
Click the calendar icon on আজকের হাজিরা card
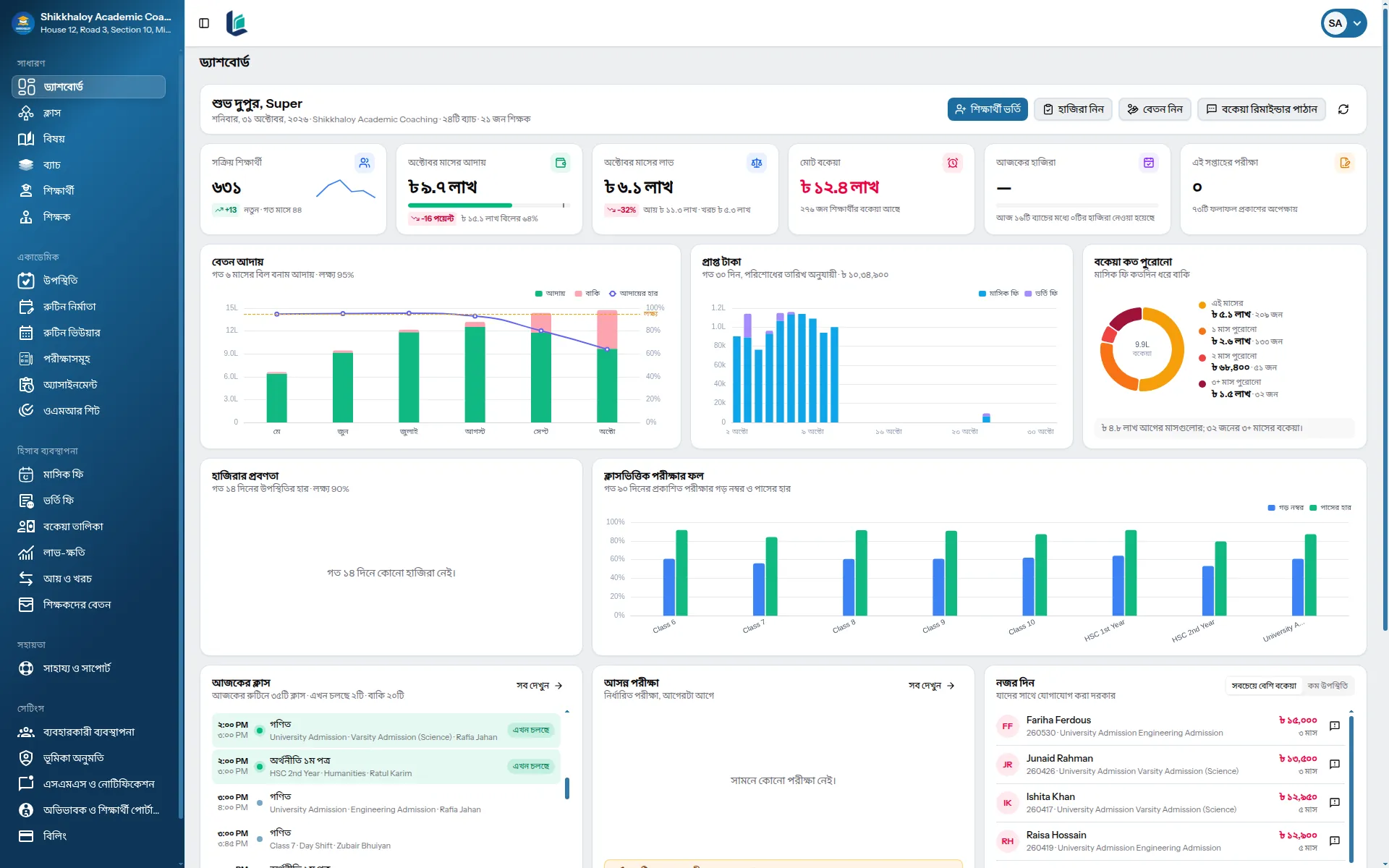1149,163
